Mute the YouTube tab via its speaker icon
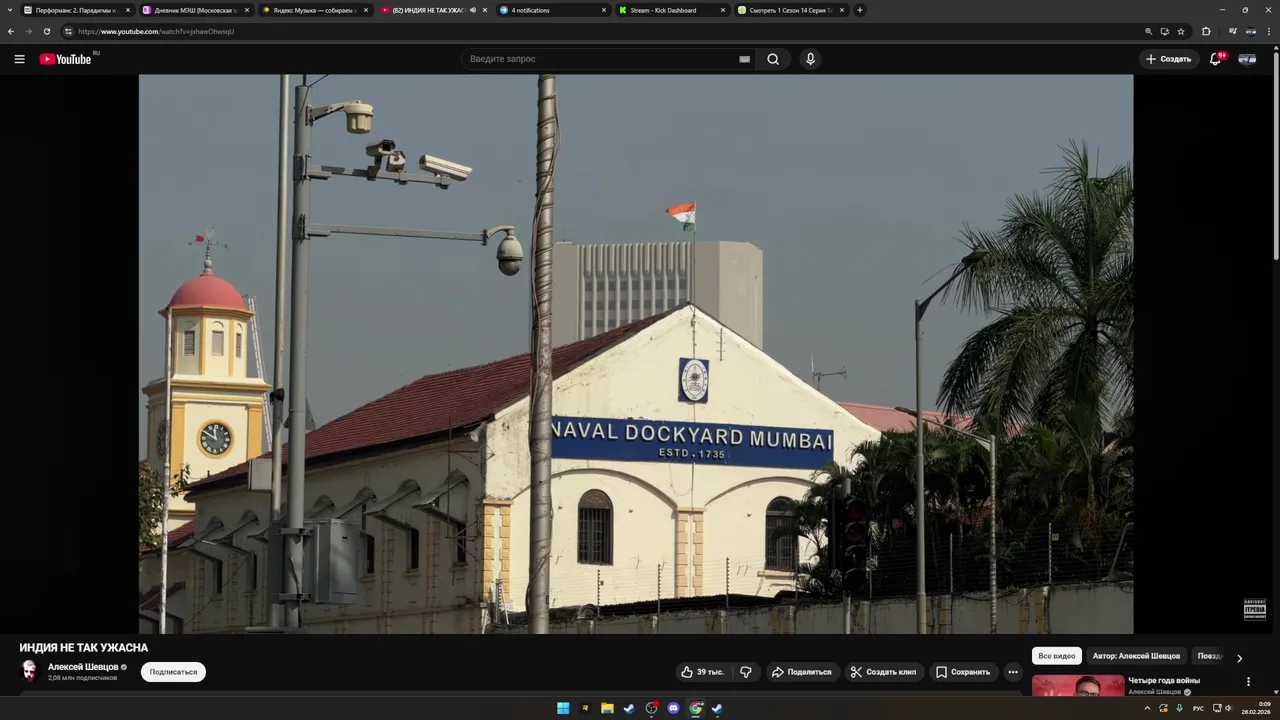1280x720 pixels. (473, 10)
